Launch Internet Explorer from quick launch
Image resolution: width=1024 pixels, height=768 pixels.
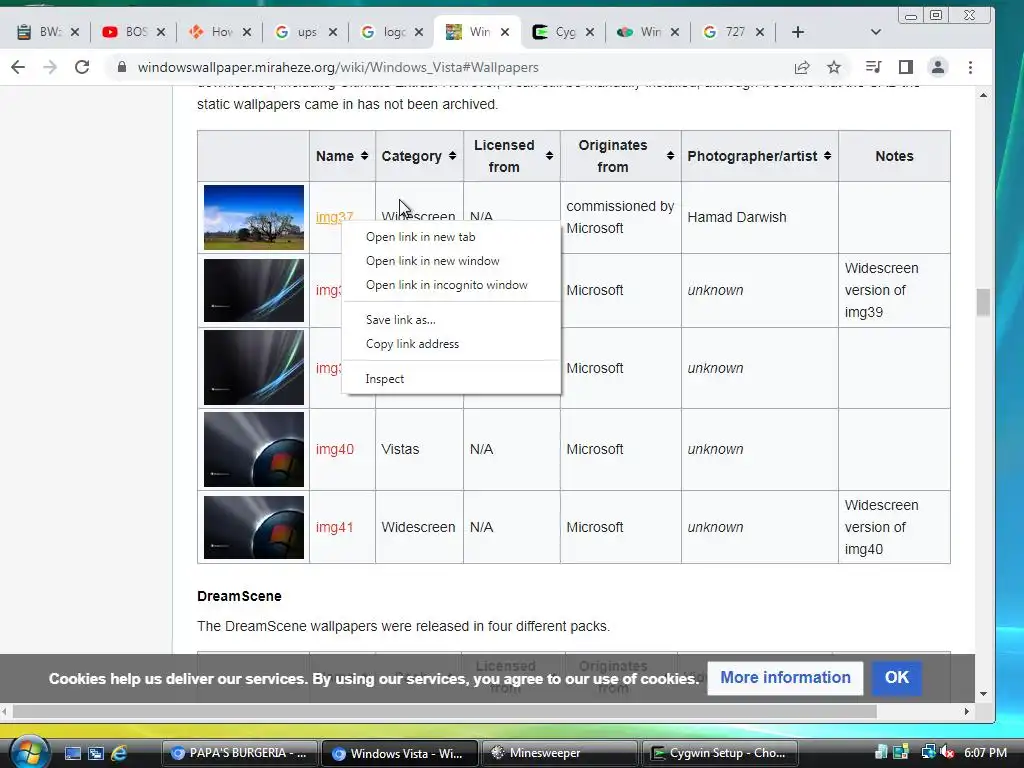click(x=119, y=753)
